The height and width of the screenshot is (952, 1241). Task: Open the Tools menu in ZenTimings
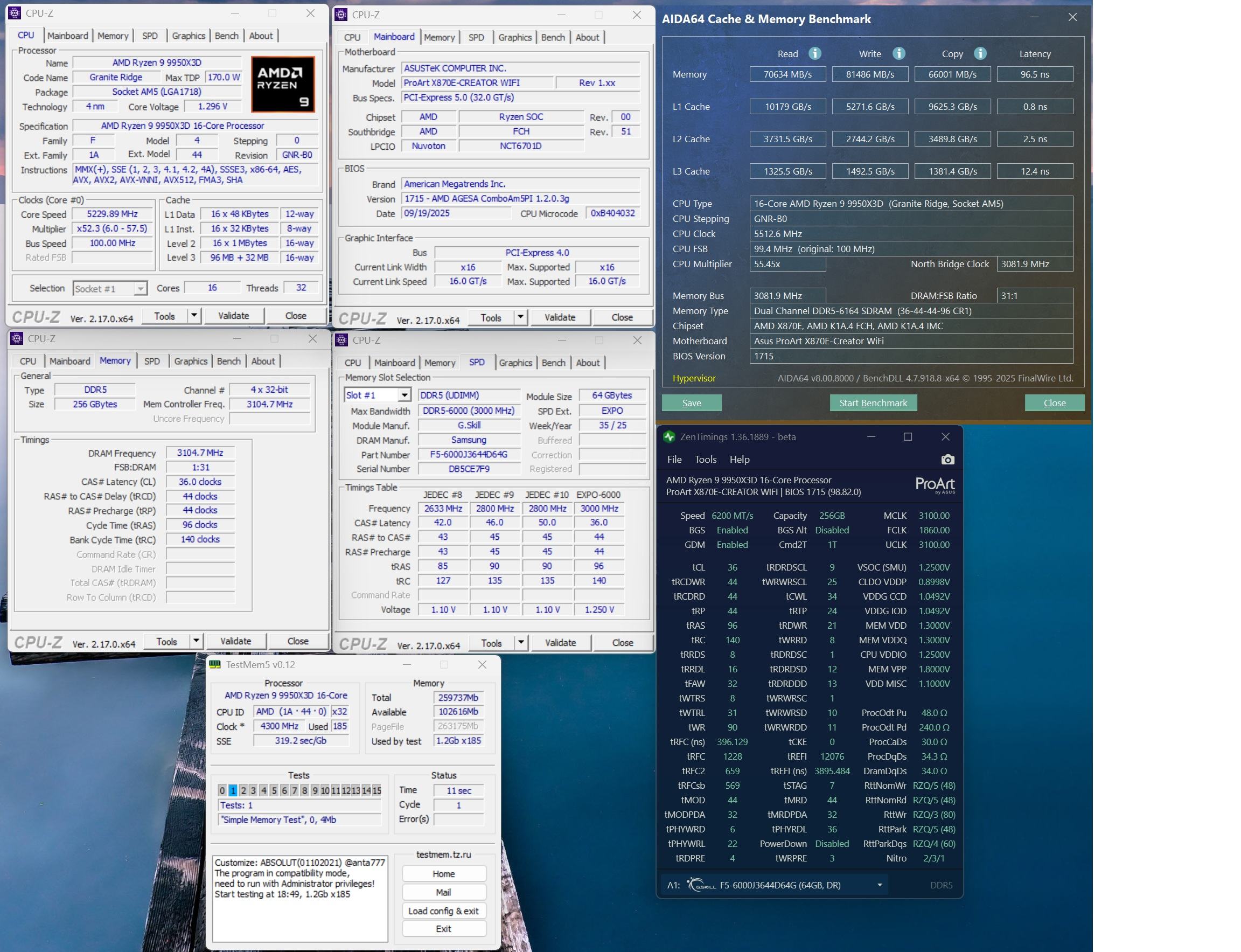(x=705, y=460)
